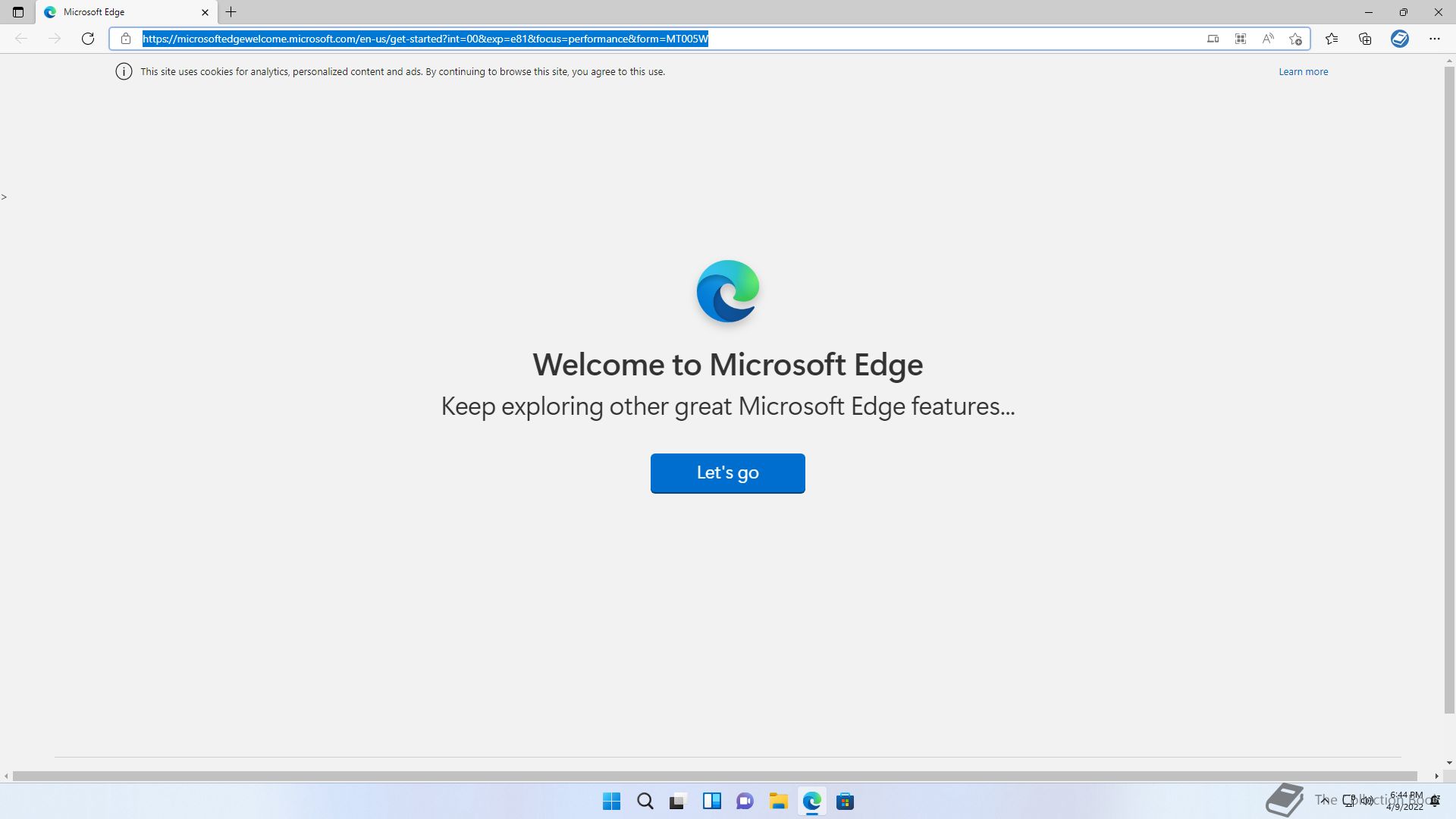Viewport: 1456px width, 819px height.
Task: Click the scroll left arrow
Action: [6, 776]
